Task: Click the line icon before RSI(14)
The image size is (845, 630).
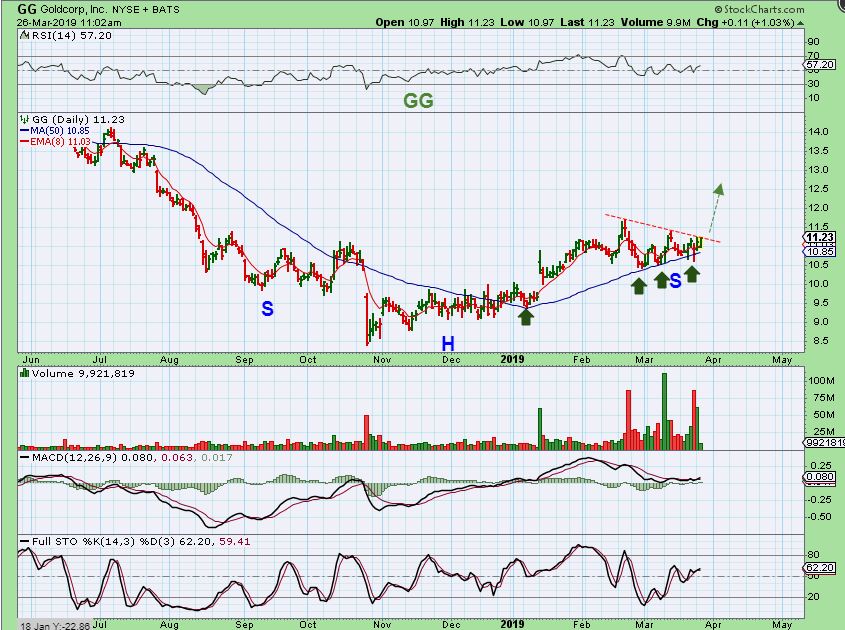Action: click(24, 36)
